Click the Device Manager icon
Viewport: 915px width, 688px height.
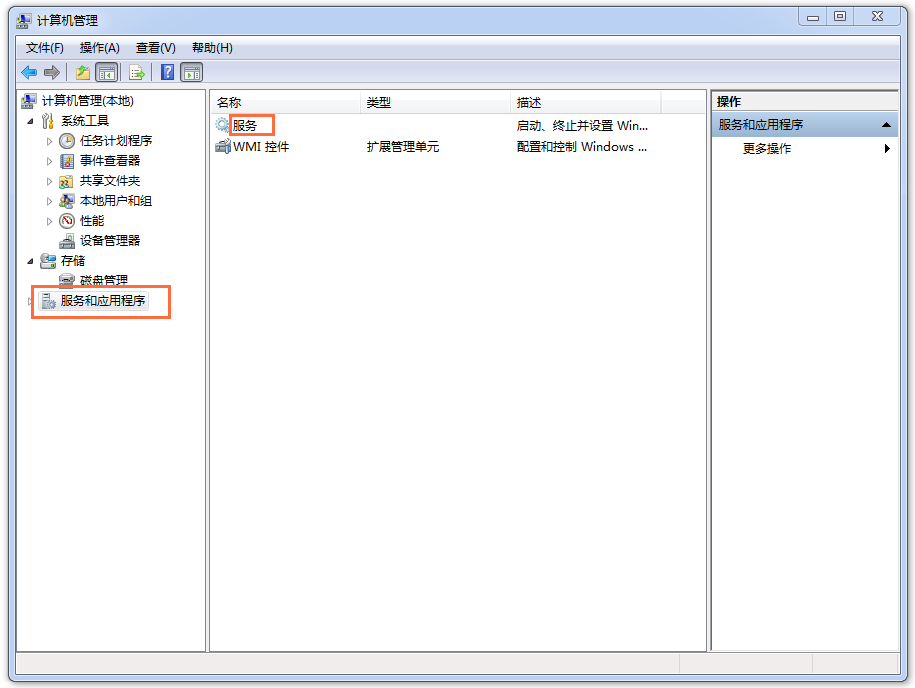tap(67, 240)
